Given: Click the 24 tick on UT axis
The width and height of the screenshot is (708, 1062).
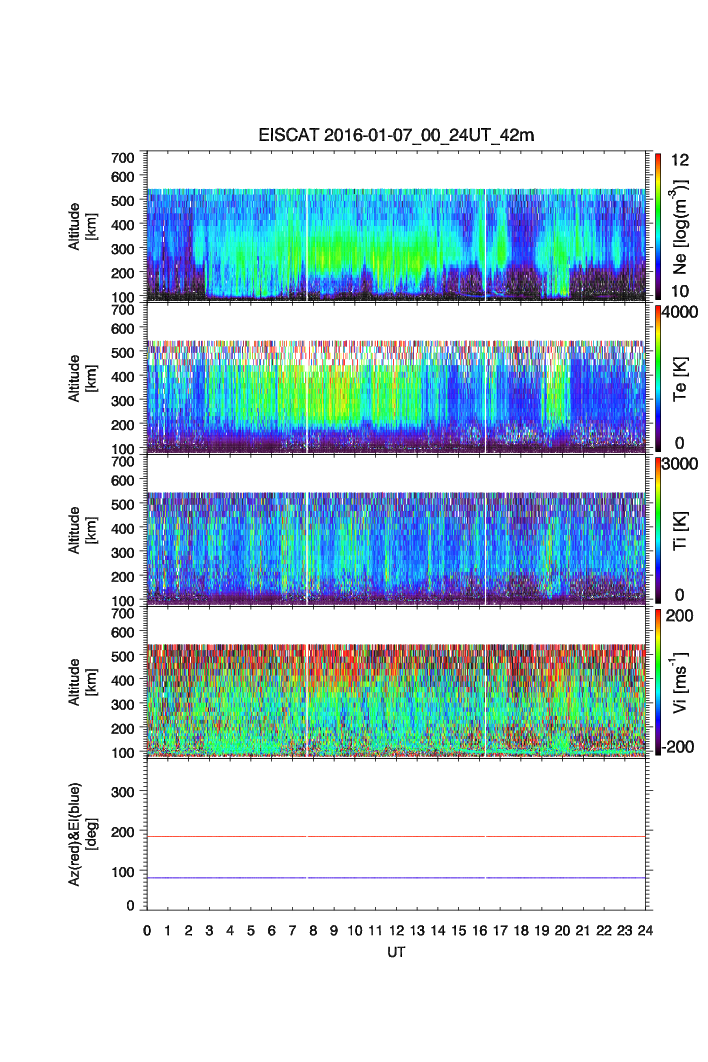Looking at the screenshot, I should point(645,931).
